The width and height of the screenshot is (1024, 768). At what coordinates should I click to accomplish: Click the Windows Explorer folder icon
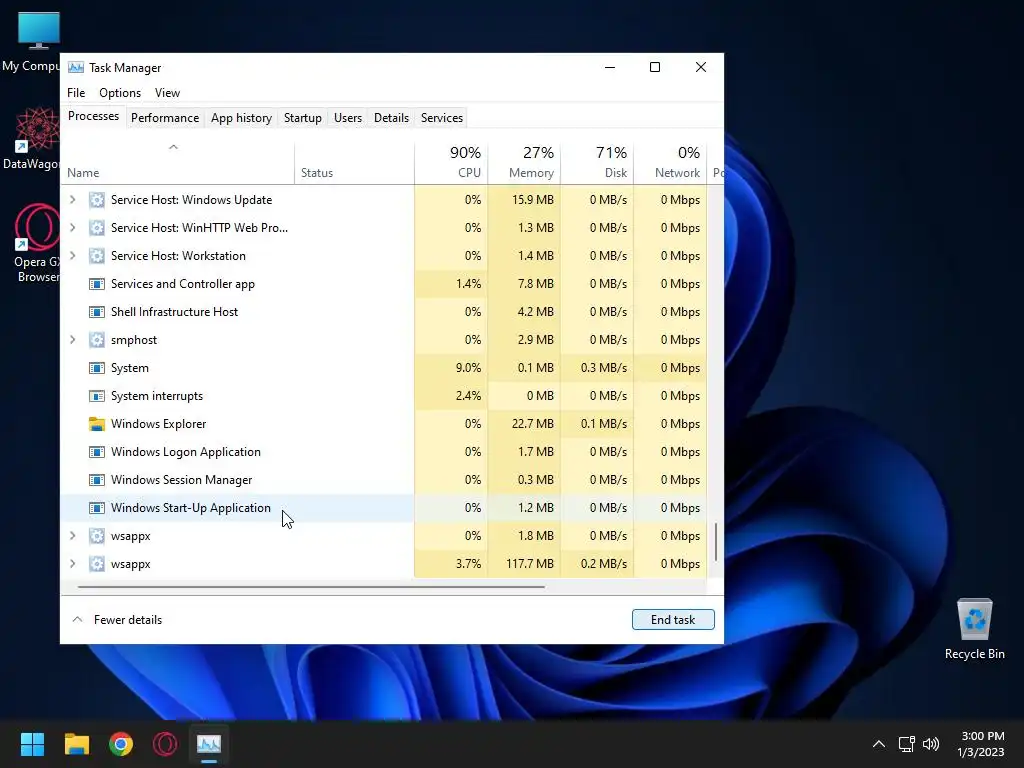pyautogui.click(x=97, y=424)
